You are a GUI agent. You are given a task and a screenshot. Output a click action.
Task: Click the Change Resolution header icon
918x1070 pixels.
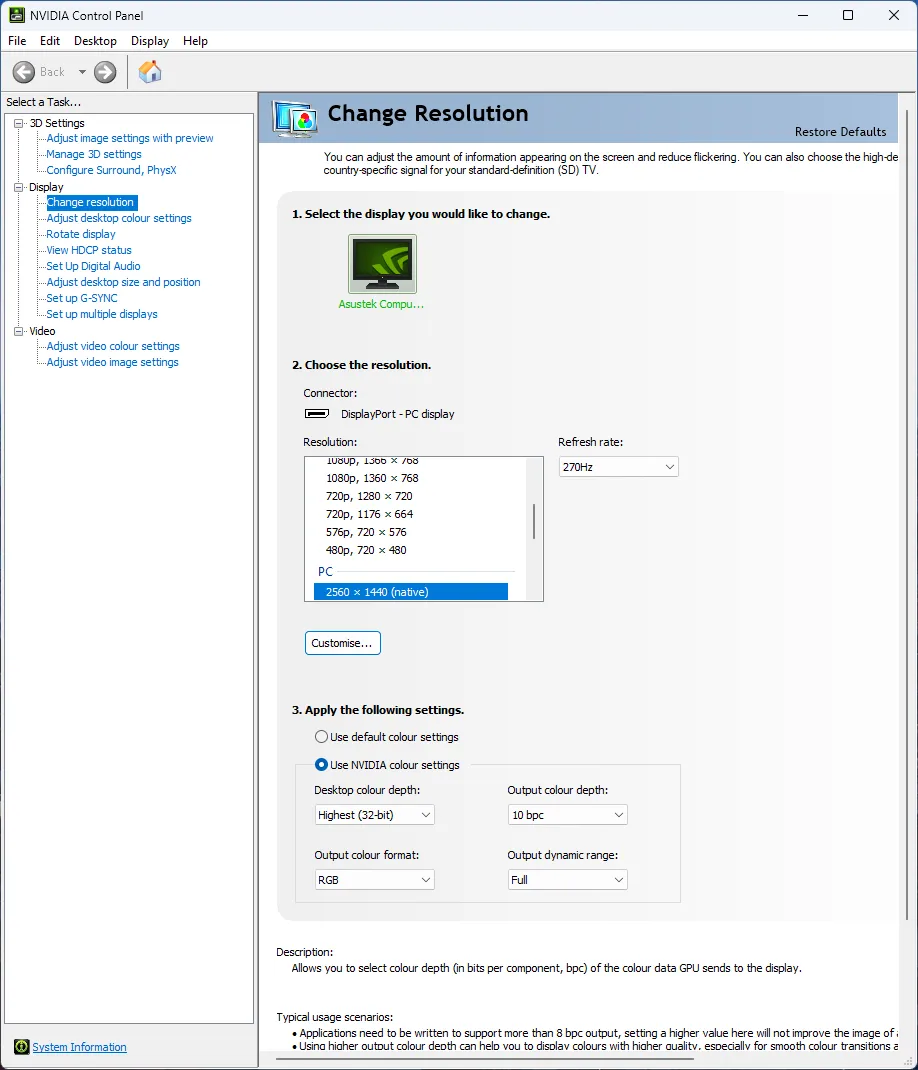pyautogui.click(x=295, y=119)
